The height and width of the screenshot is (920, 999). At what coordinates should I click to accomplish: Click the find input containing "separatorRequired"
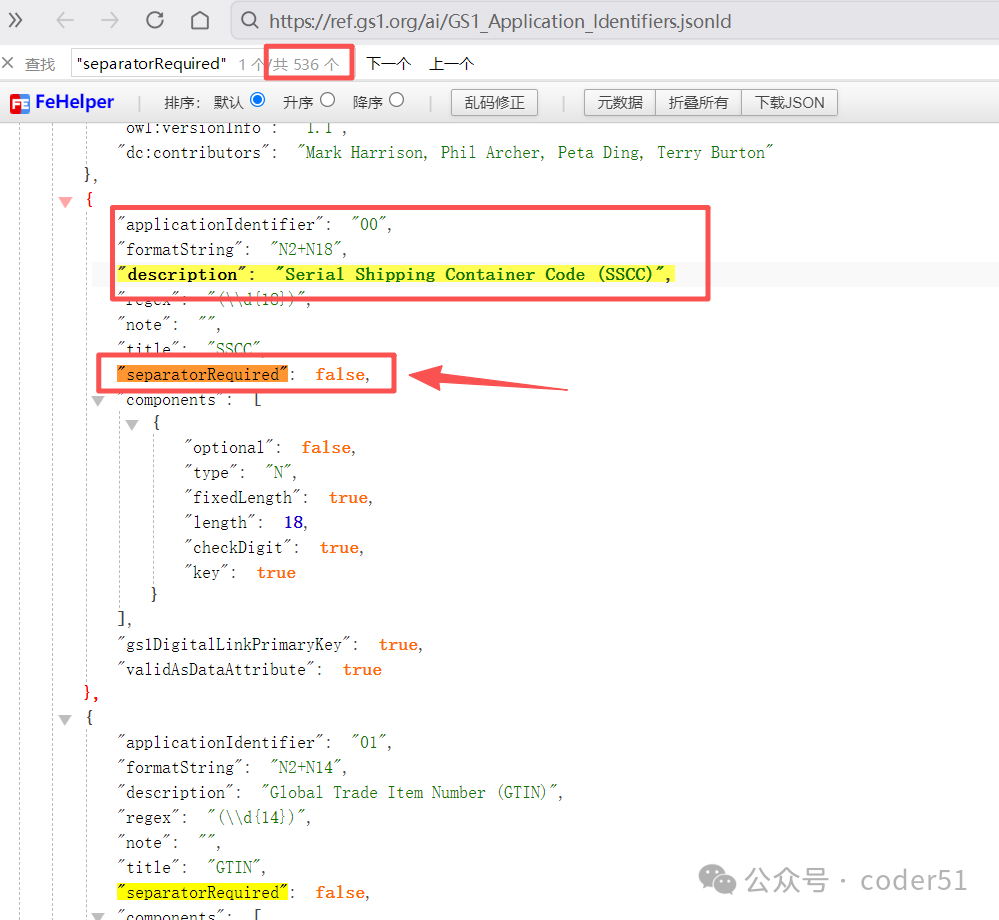click(x=152, y=64)
